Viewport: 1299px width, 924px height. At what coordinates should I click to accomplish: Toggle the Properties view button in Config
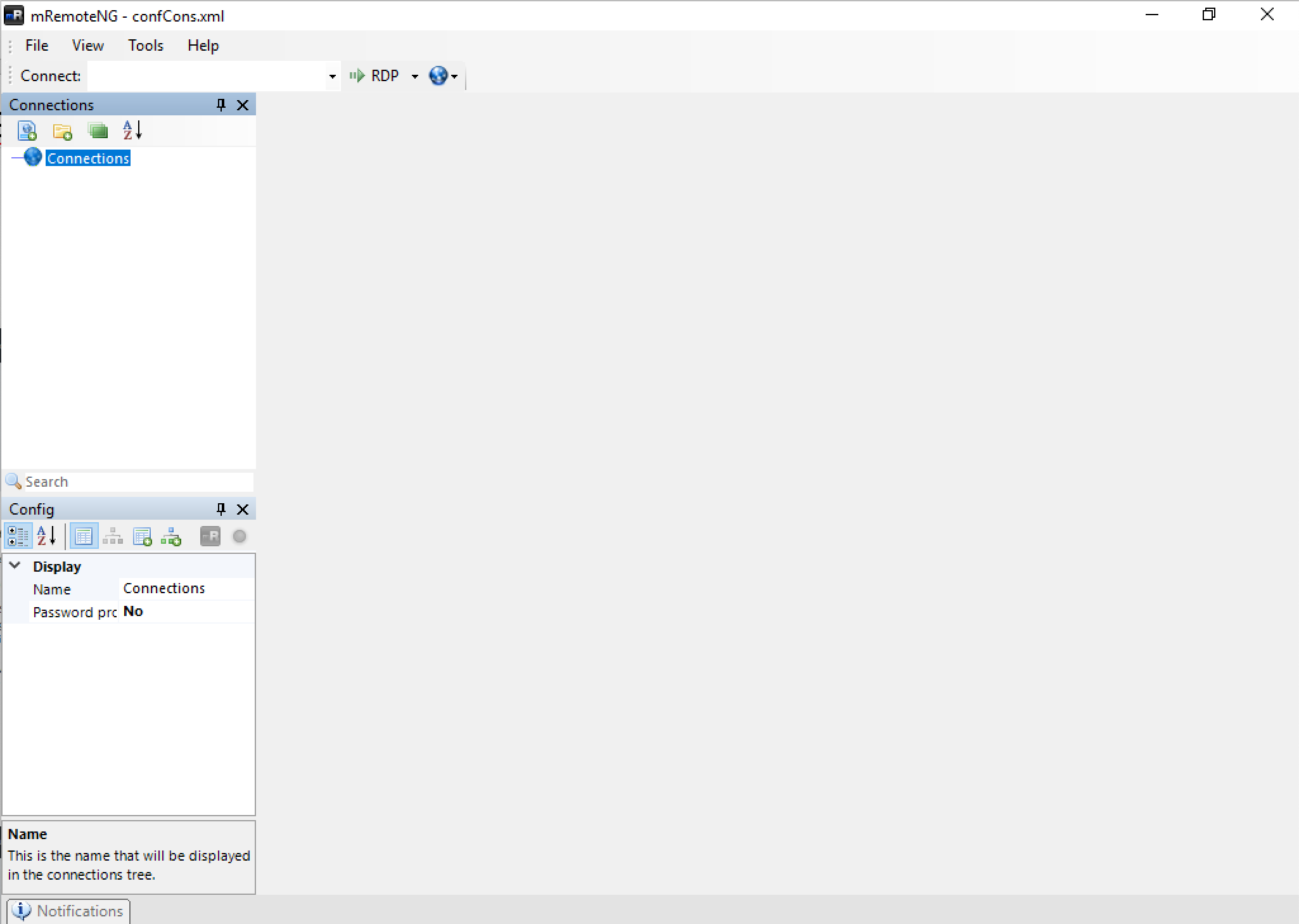click(x=84, y=537)
